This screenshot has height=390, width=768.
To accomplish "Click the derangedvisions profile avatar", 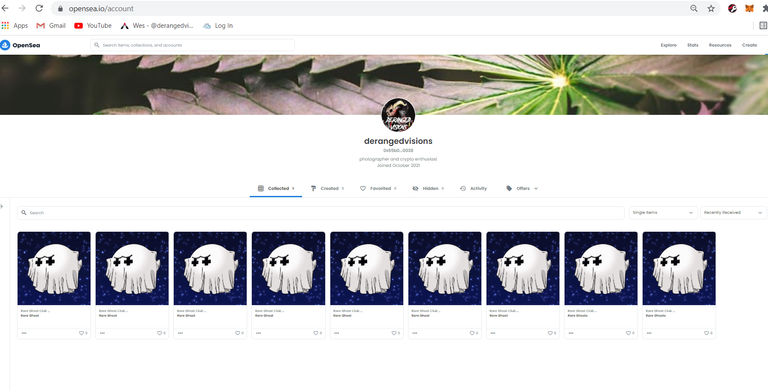I will click(x=398, y=115).
